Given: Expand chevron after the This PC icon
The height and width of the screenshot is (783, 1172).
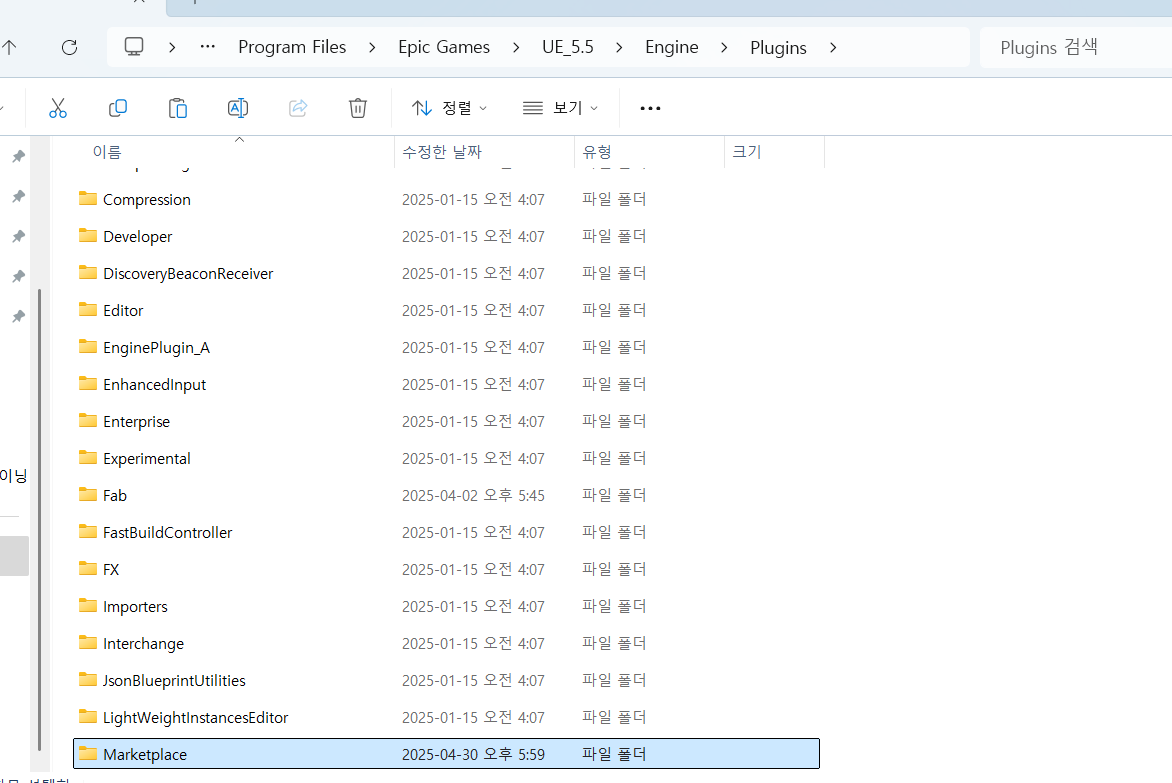Looking at the screenshot, I should [x=172, y=48].
